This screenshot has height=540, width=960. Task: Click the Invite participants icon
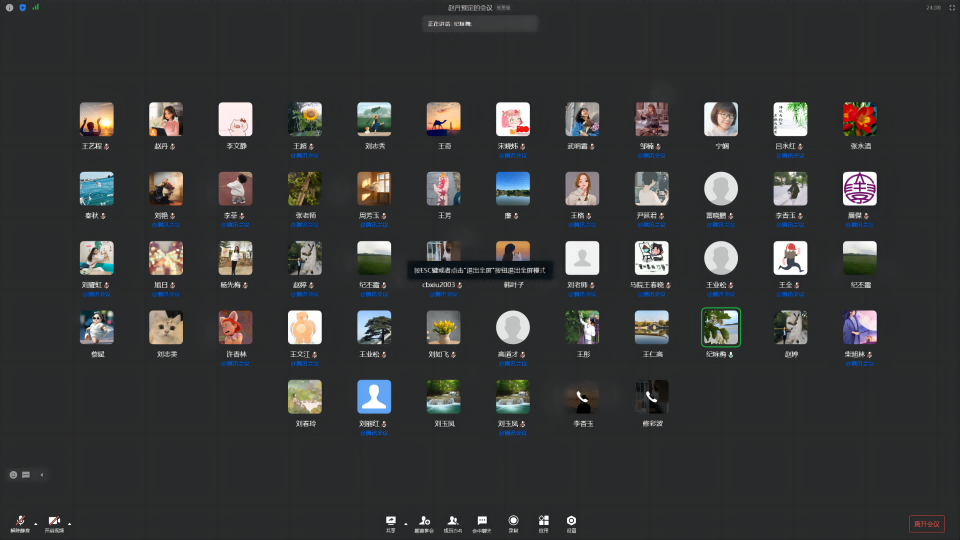click(424, 520)
